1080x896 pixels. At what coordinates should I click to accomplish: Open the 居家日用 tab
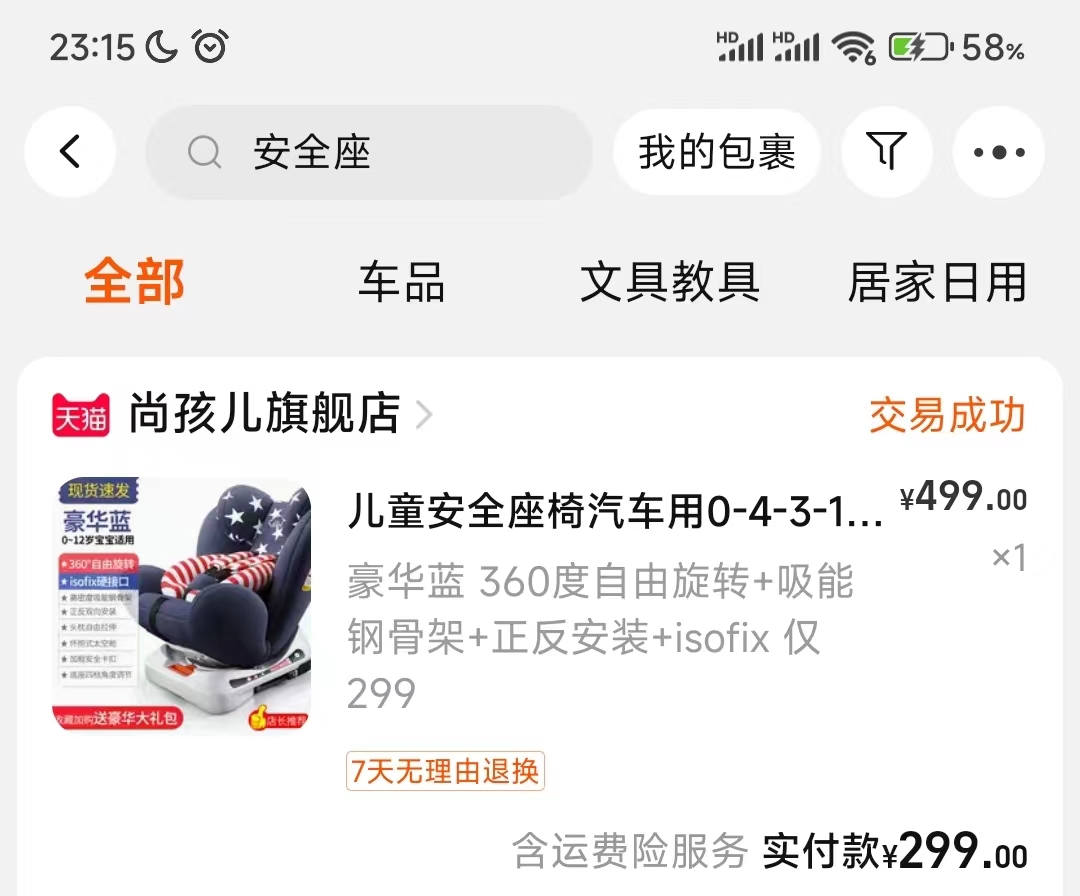[x=937, y=282]
